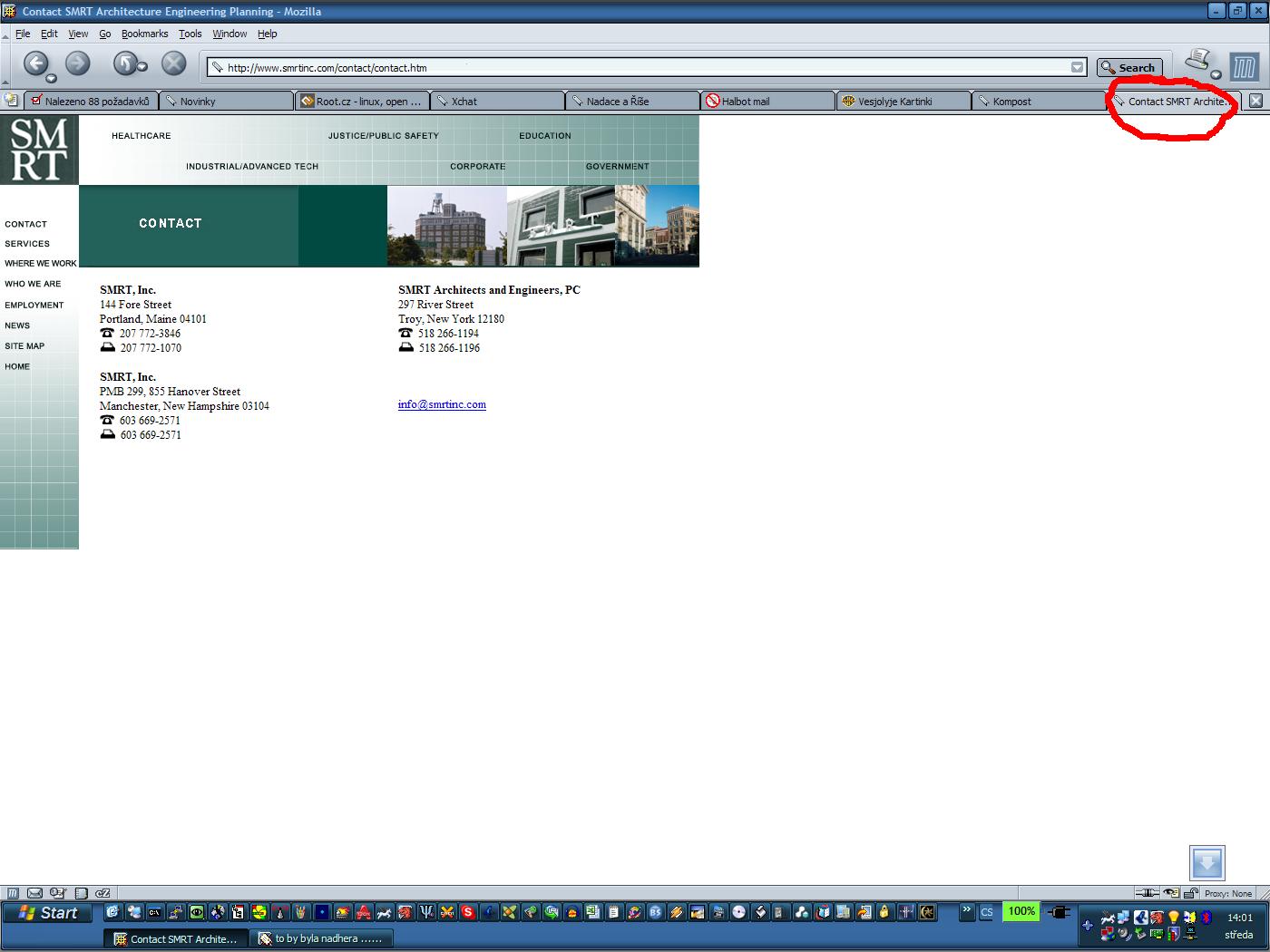Expand the quick launch overflow chevron
The image size is (1270, 952).
click(966, 910)
